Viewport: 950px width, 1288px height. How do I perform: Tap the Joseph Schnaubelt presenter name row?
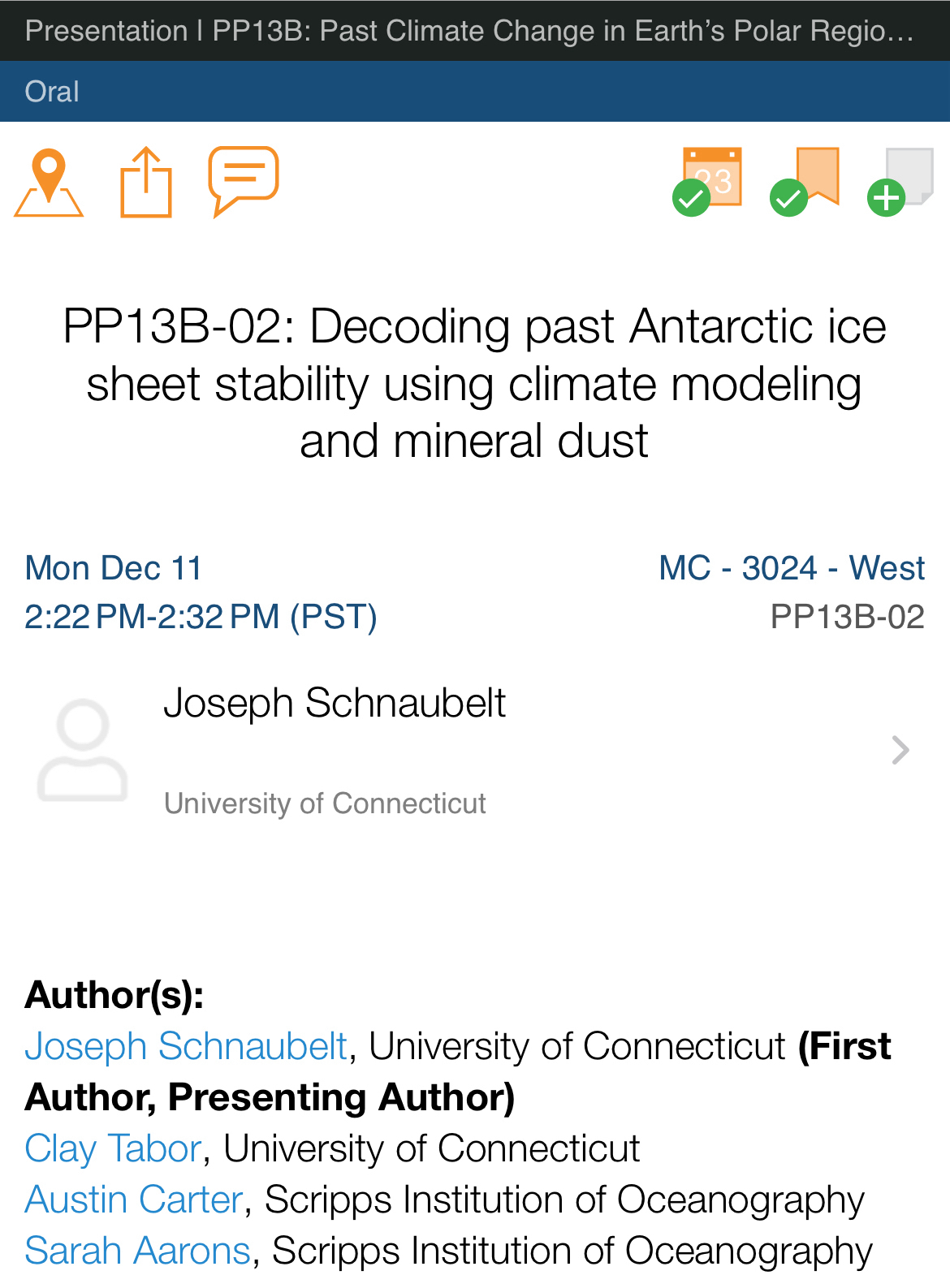[335, 703]
